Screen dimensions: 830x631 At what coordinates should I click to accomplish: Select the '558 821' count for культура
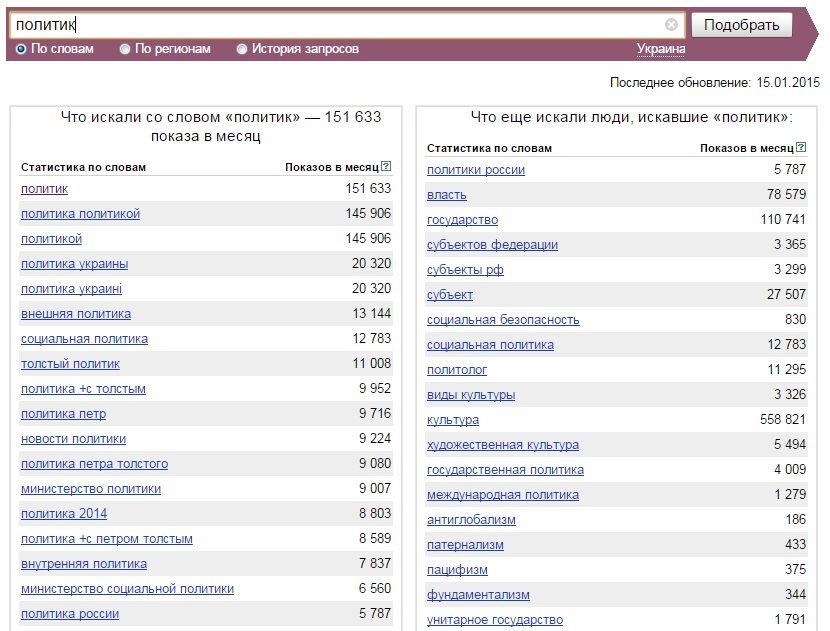click(x=783, y=419)
